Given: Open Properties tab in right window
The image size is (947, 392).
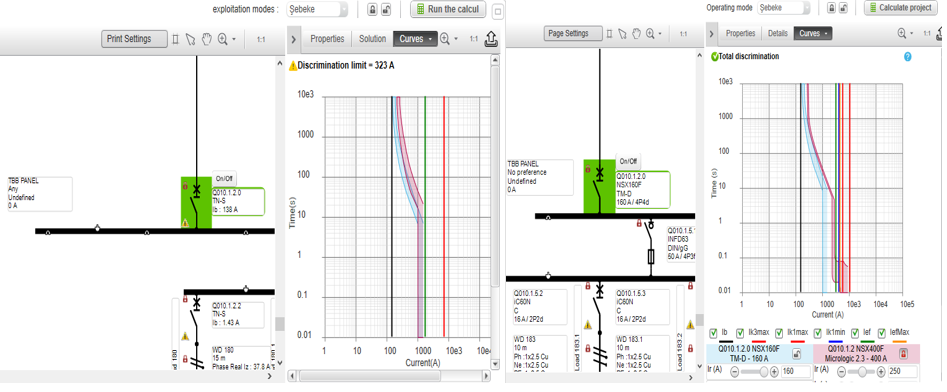Looking at the screenshot, I should (740, 34).
